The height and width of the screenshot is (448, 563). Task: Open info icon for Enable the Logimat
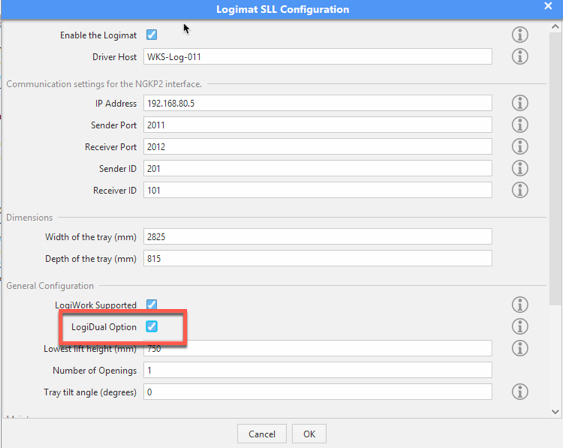tap(520, 35)
